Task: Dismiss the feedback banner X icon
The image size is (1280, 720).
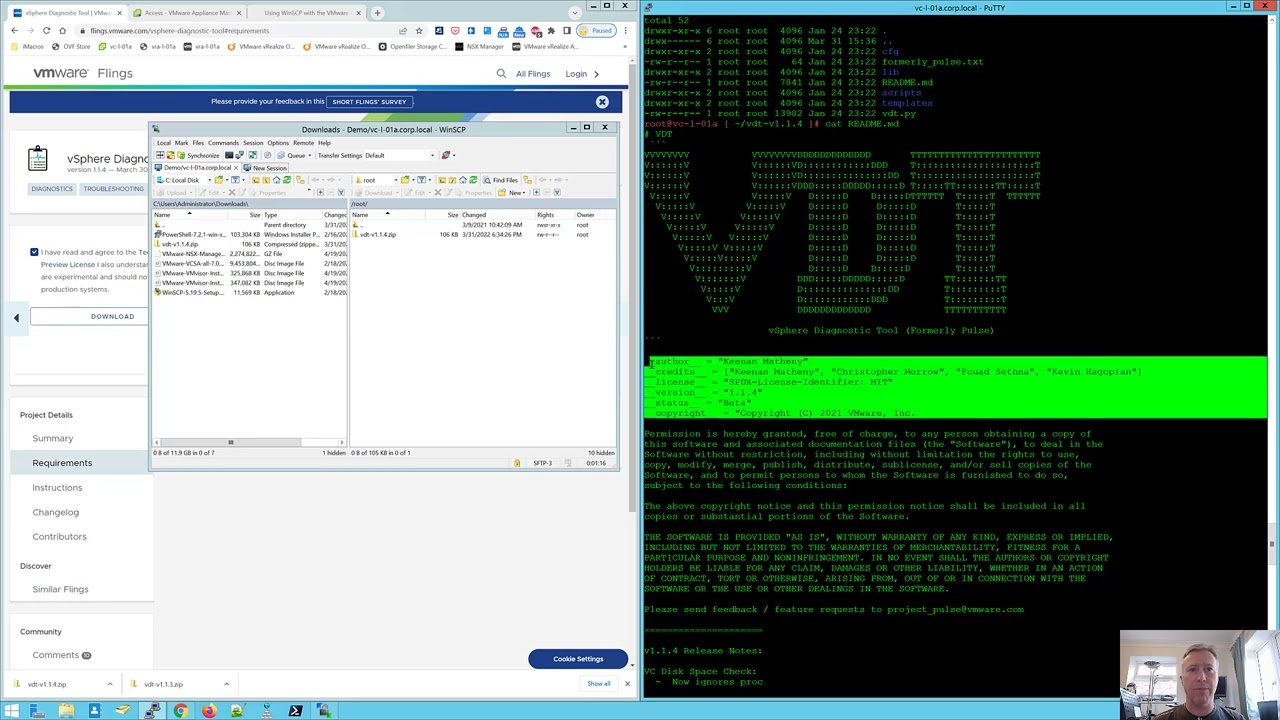Action: 602,102
